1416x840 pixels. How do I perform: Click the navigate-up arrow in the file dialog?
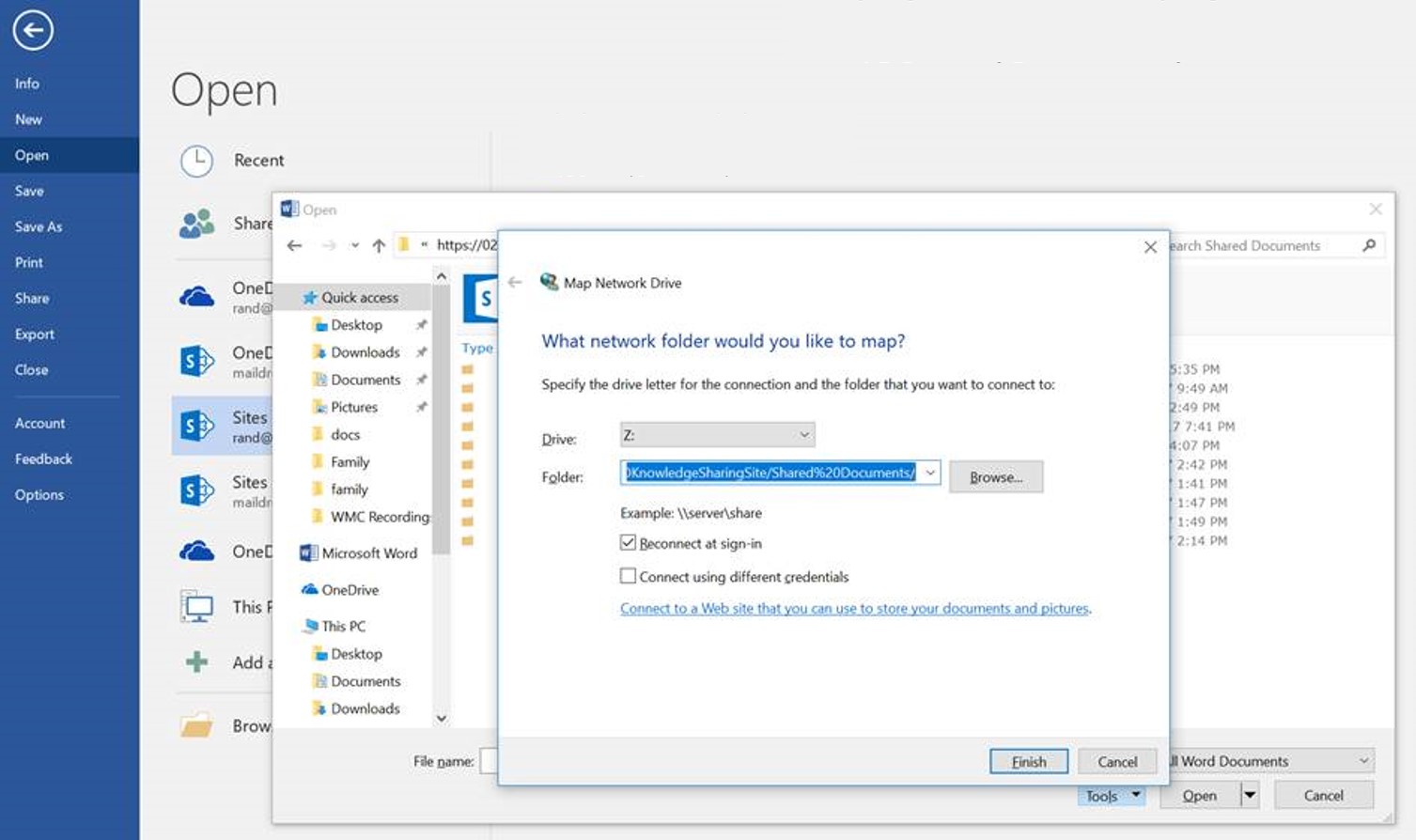click(x=378, y=245)
